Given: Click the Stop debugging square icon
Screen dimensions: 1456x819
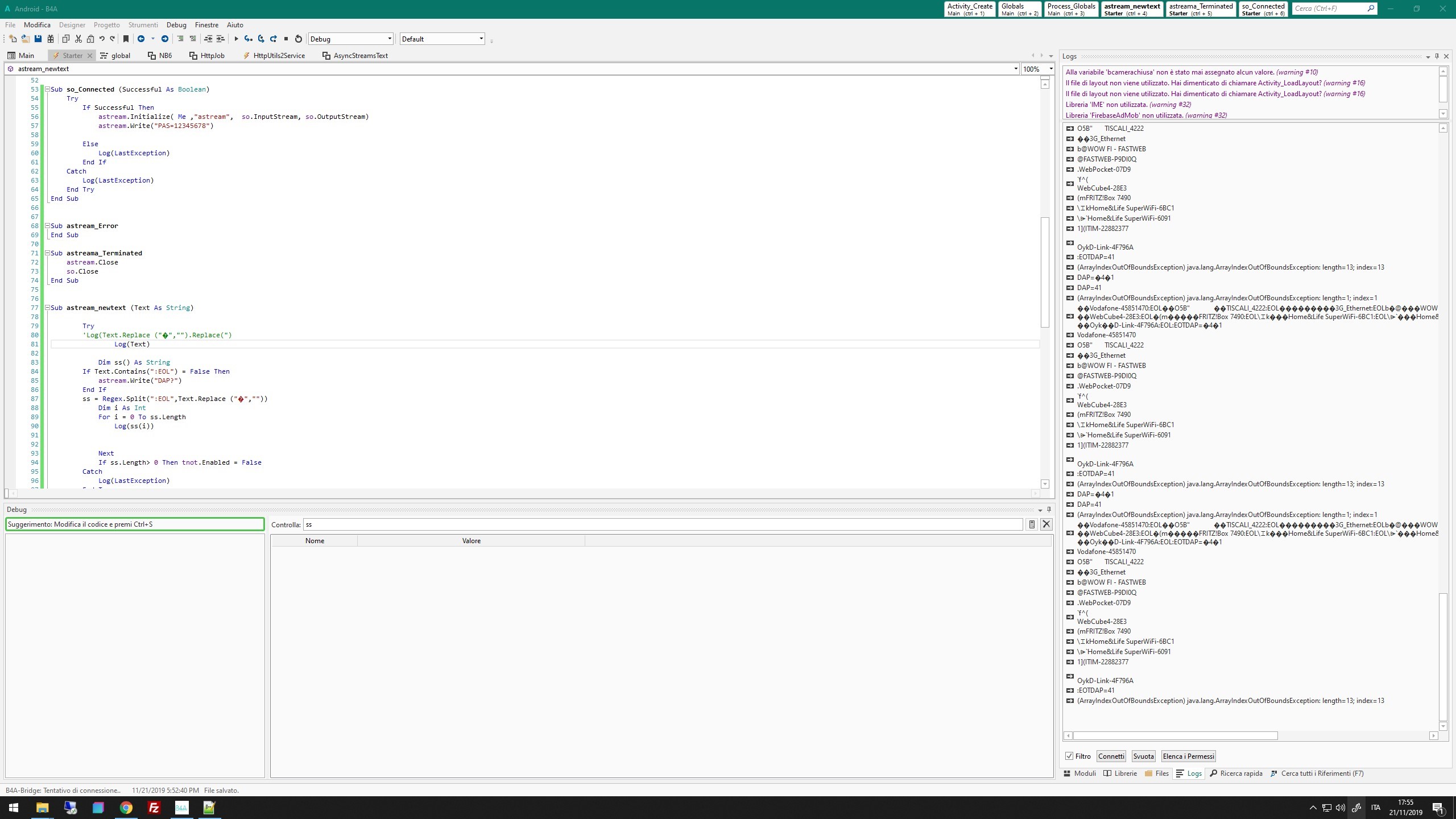Looking at the screenshot, I should click(286, 39).
